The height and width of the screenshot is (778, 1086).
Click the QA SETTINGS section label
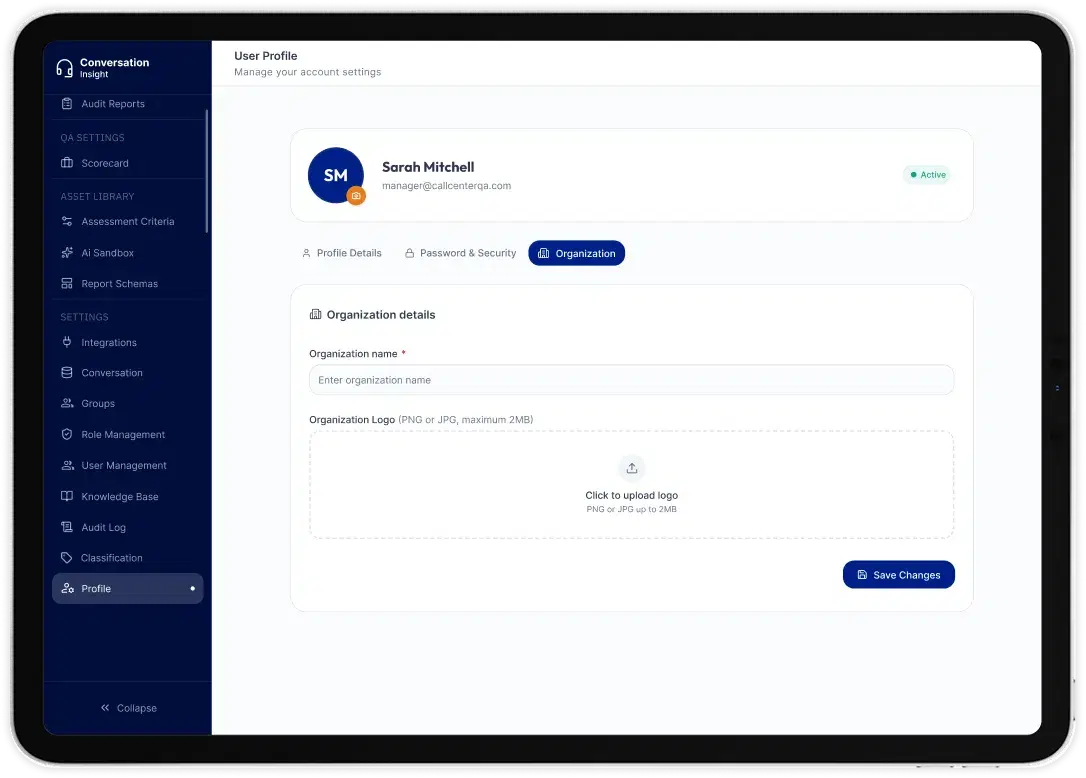[x=92, y=138]
